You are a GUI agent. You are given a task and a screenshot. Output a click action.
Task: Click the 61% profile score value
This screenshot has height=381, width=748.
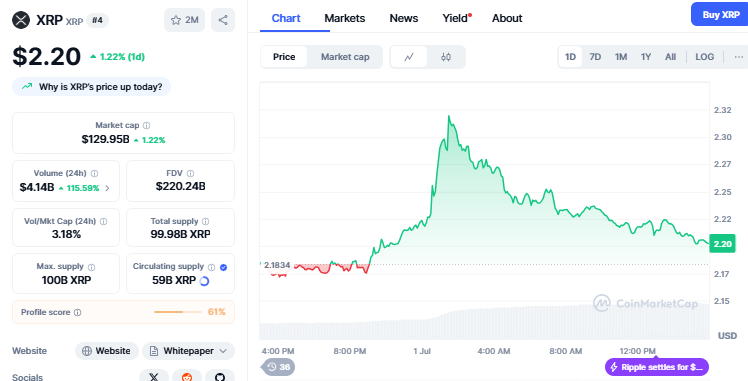[x=217, y=312]
